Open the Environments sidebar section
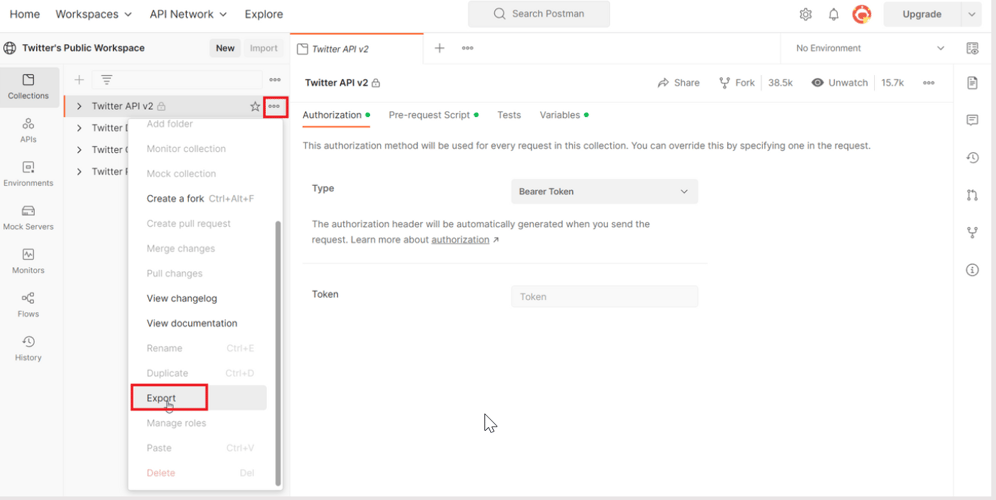 pos(29,174)
